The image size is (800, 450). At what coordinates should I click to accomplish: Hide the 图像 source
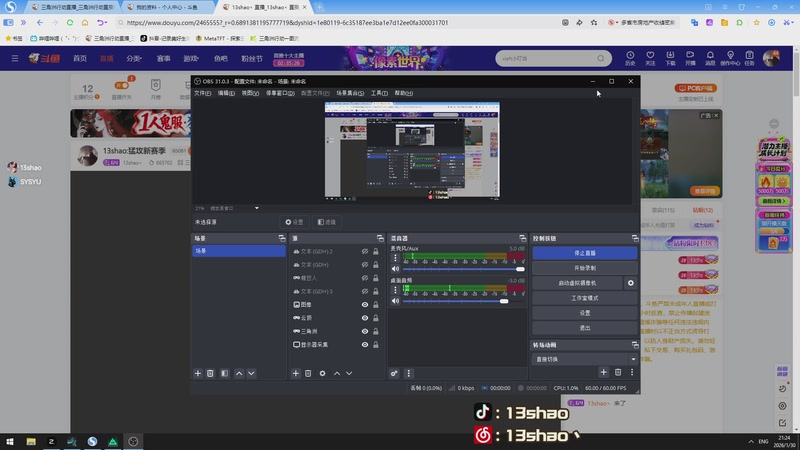[x=365, y=305]
